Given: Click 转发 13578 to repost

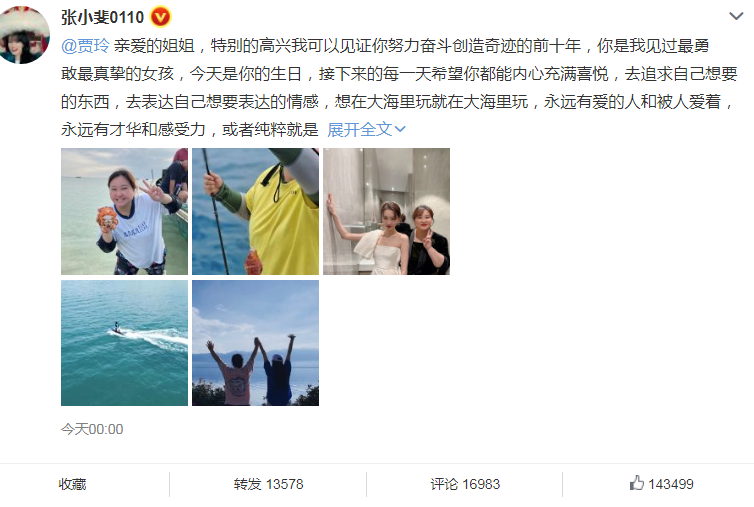Looking at the screenshot, I should coord(268,484).
